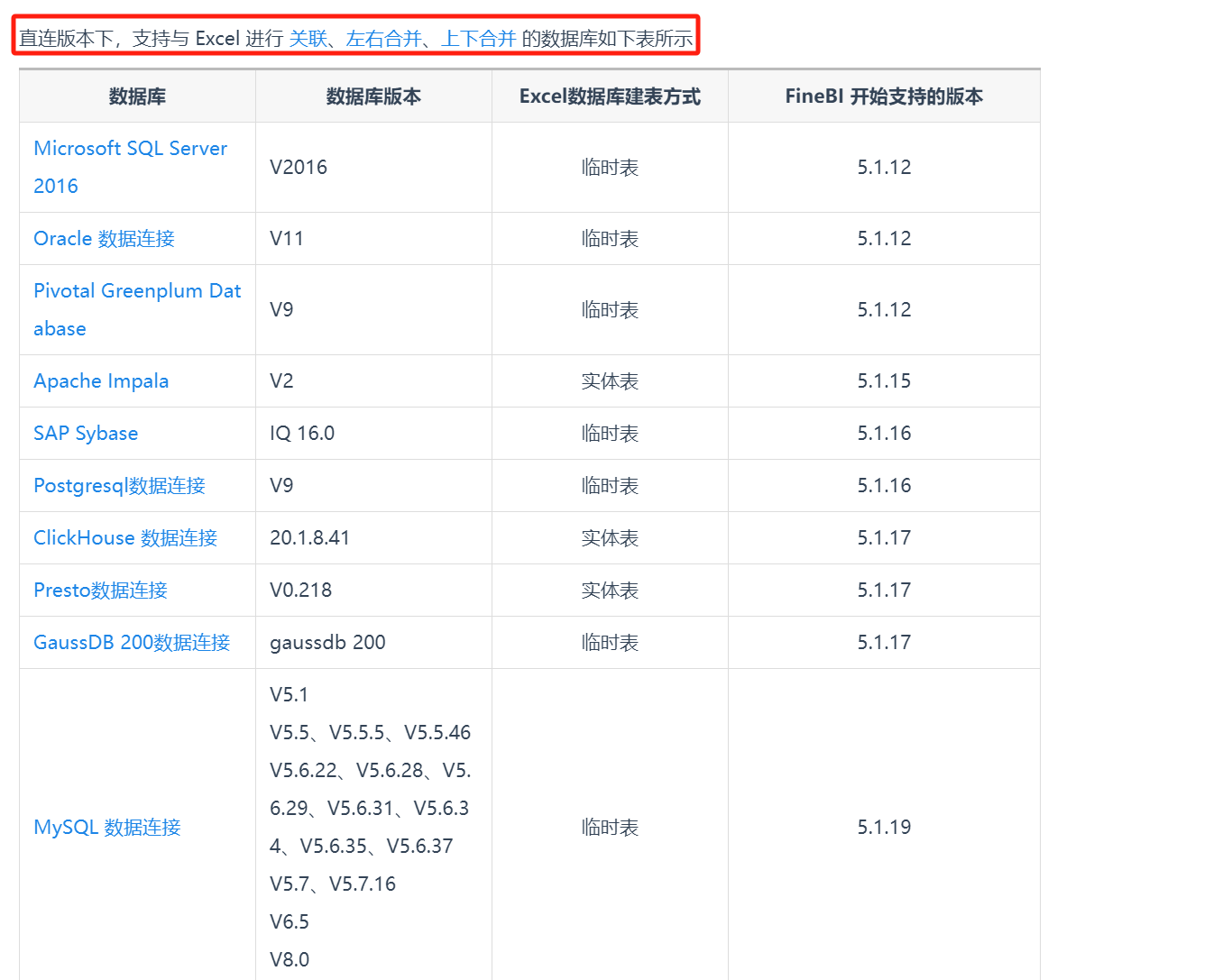Select the Excel数据库建表方式 column header

[610, 96]
